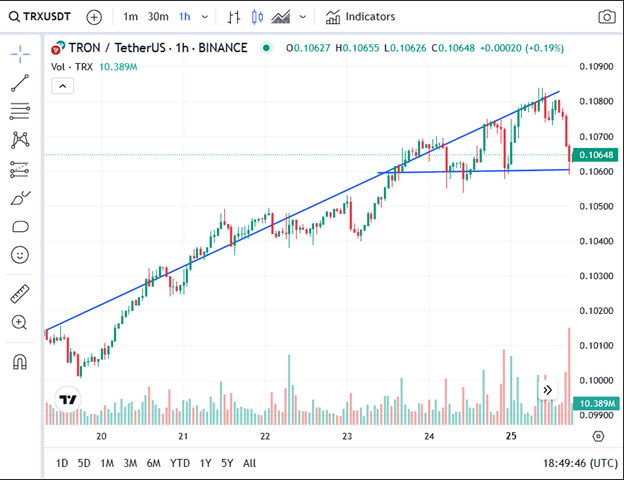Set date range to 1D
This screenshot has width=624, height=480.
point(62,463)
